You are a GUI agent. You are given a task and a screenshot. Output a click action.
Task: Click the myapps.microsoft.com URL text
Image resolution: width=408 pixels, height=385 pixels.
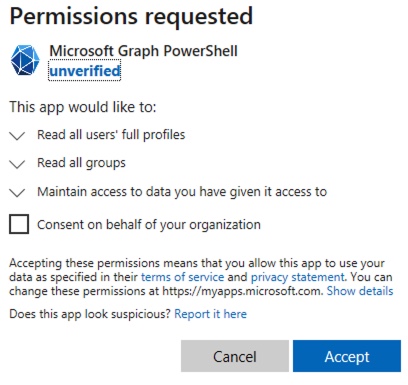pyautogui.click(x=243, y=291)
